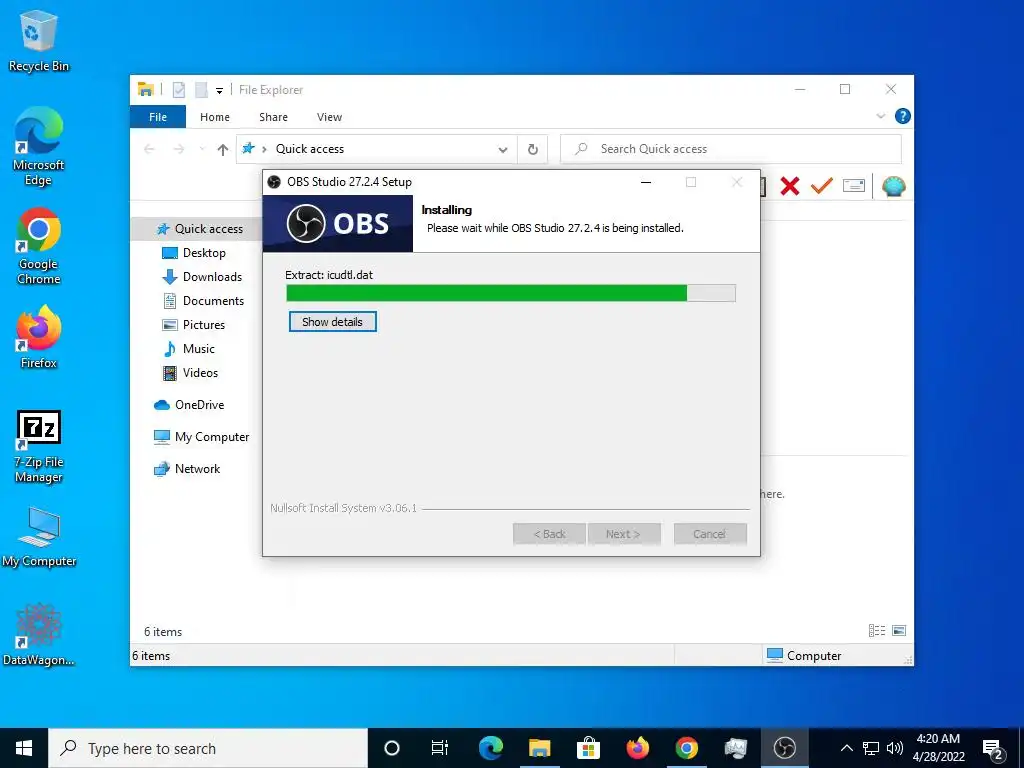Expand the address bar history dropdown

pos(503,150)
